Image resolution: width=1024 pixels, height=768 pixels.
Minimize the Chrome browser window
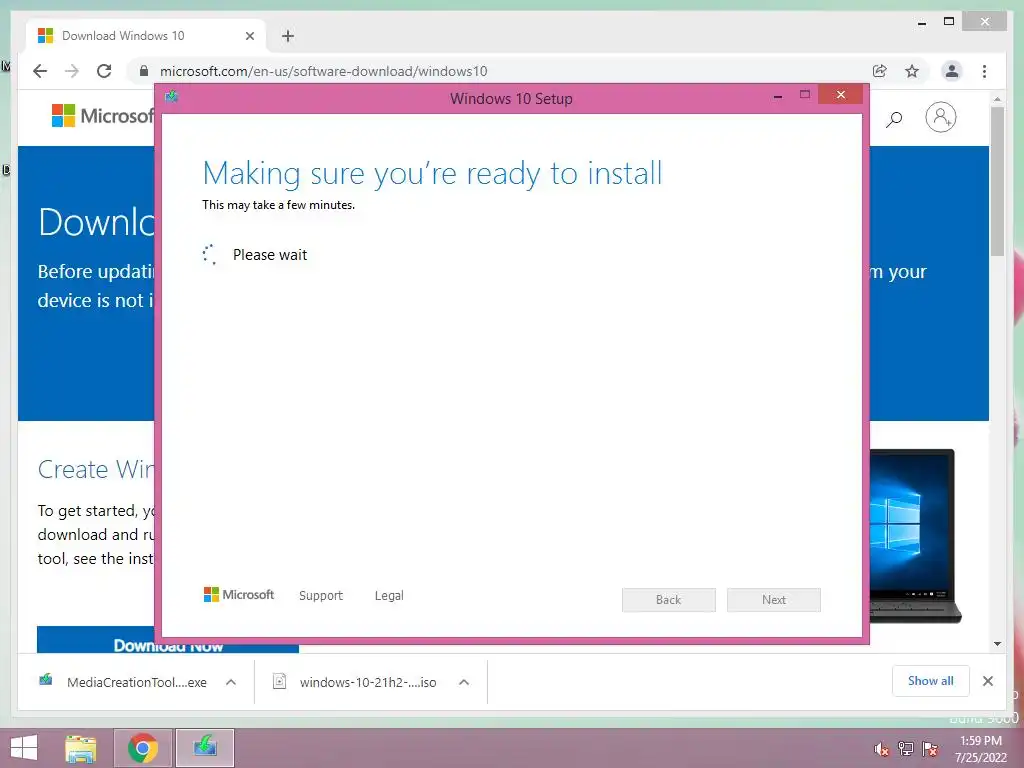(921, 22)
